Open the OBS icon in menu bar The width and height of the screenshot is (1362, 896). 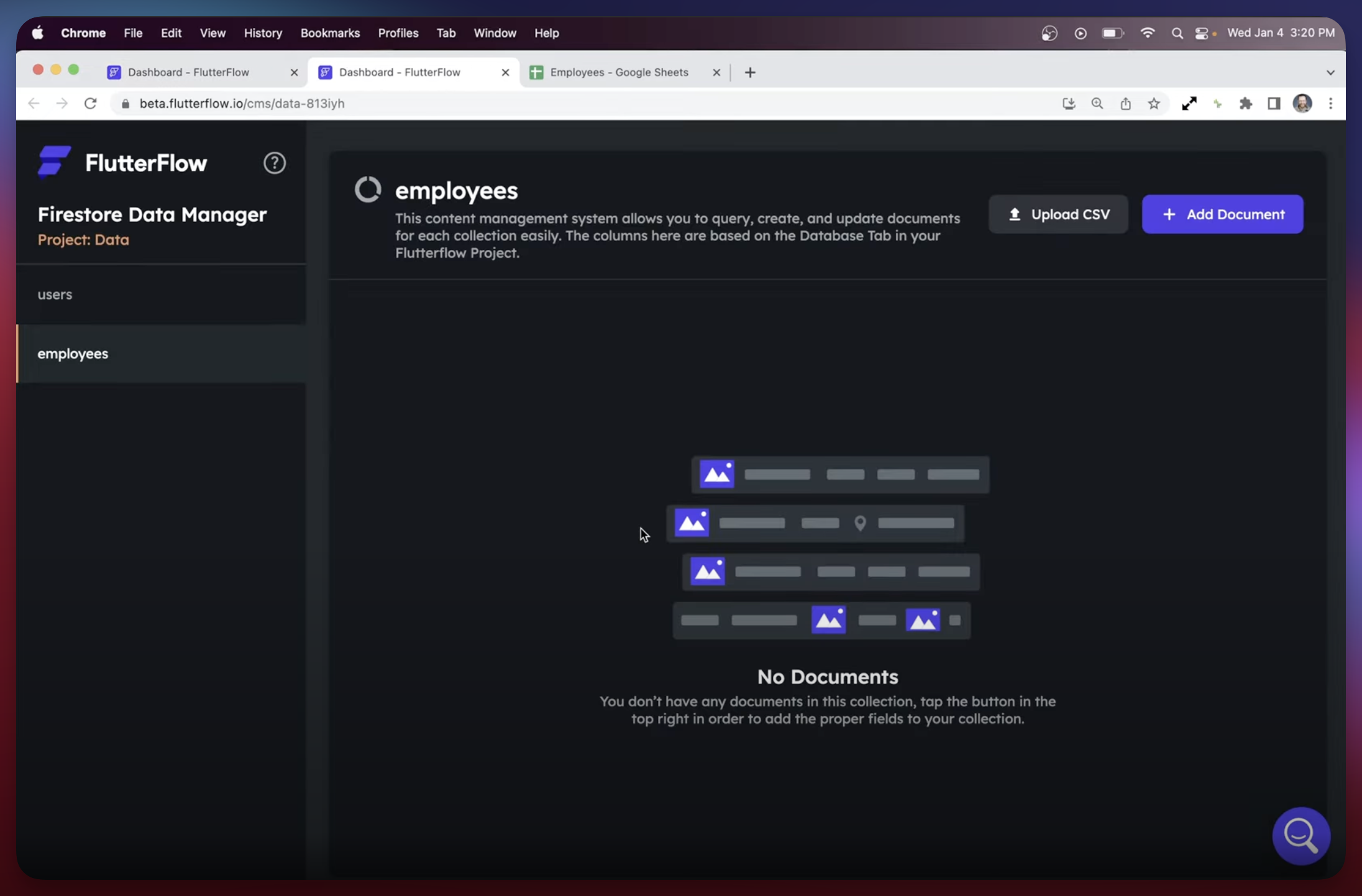[x=1049, y=32]
